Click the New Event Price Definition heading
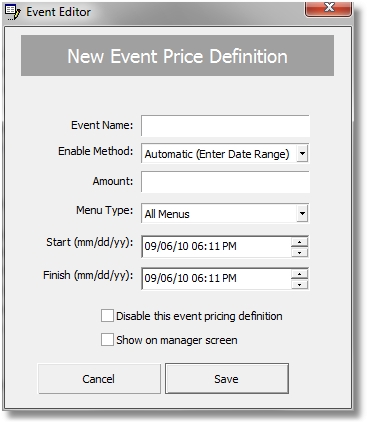Screen dimensions: 368x425 [177, 56]
